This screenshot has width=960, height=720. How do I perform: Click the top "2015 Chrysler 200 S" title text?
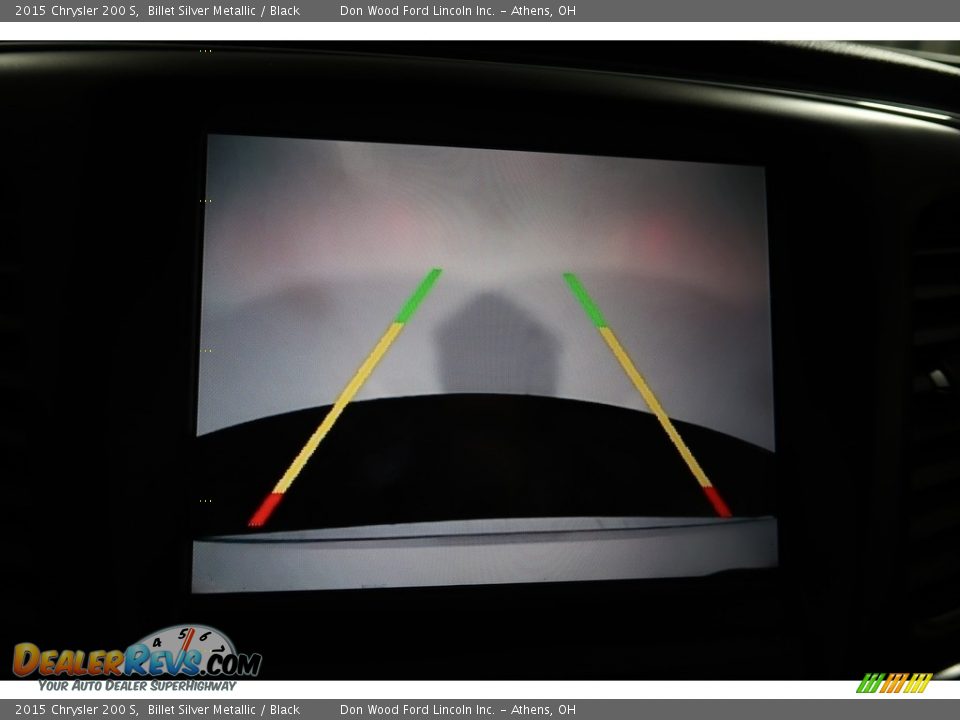(76, 11)
